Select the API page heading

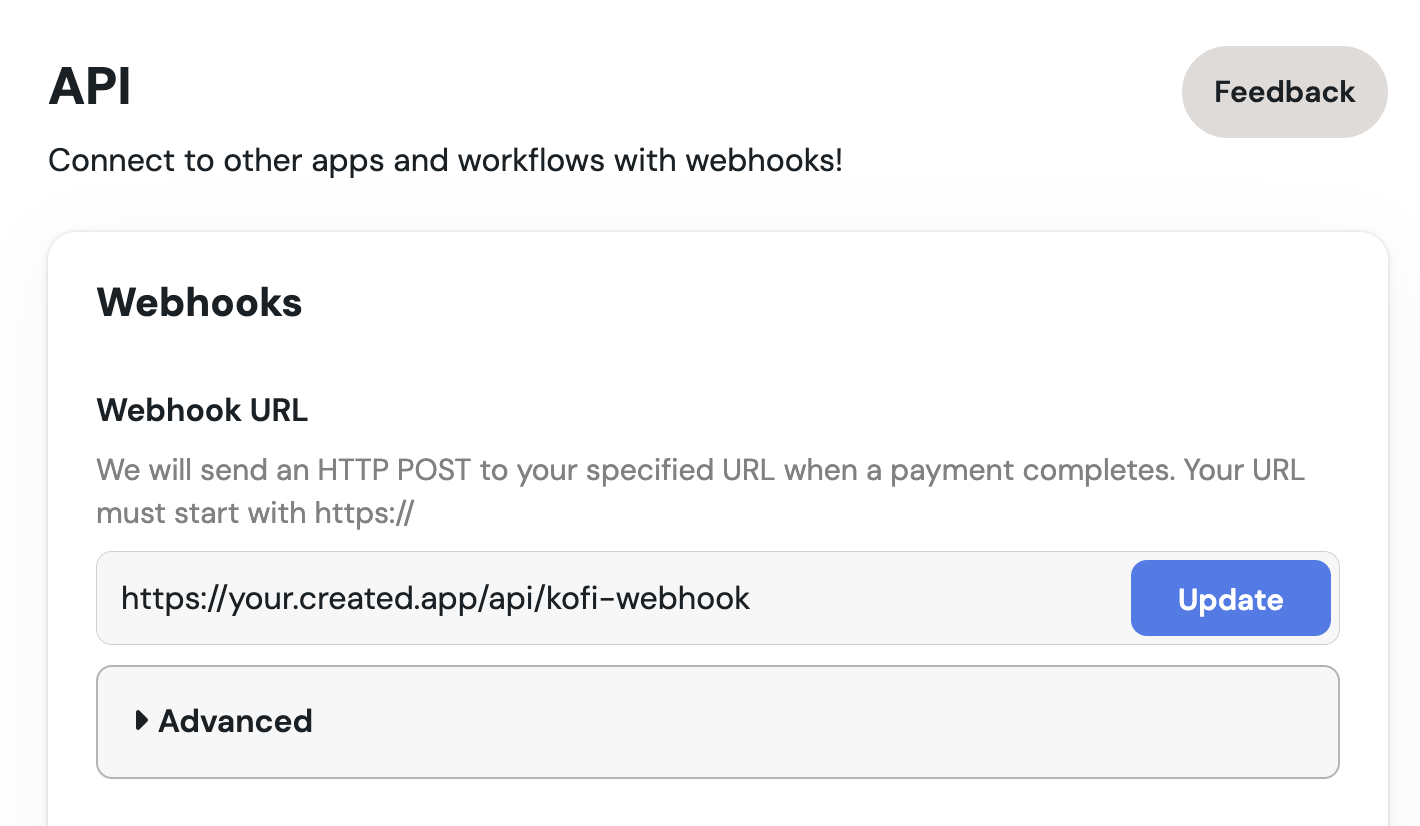[90, 88]
